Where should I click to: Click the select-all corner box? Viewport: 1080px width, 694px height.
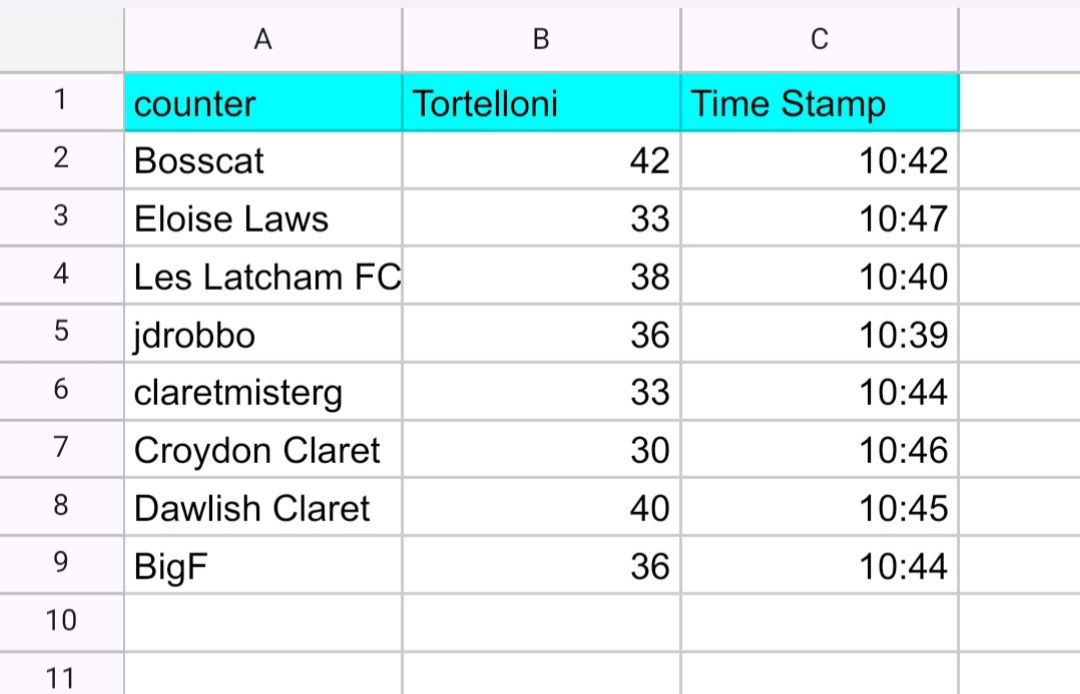pyautogui.click(x=62, y=40)
